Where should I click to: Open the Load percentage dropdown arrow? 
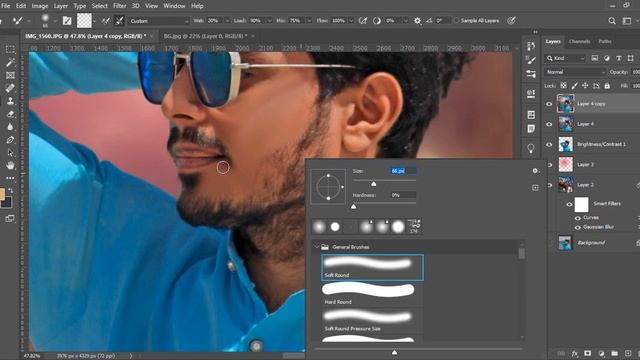[x=269, y=21]
